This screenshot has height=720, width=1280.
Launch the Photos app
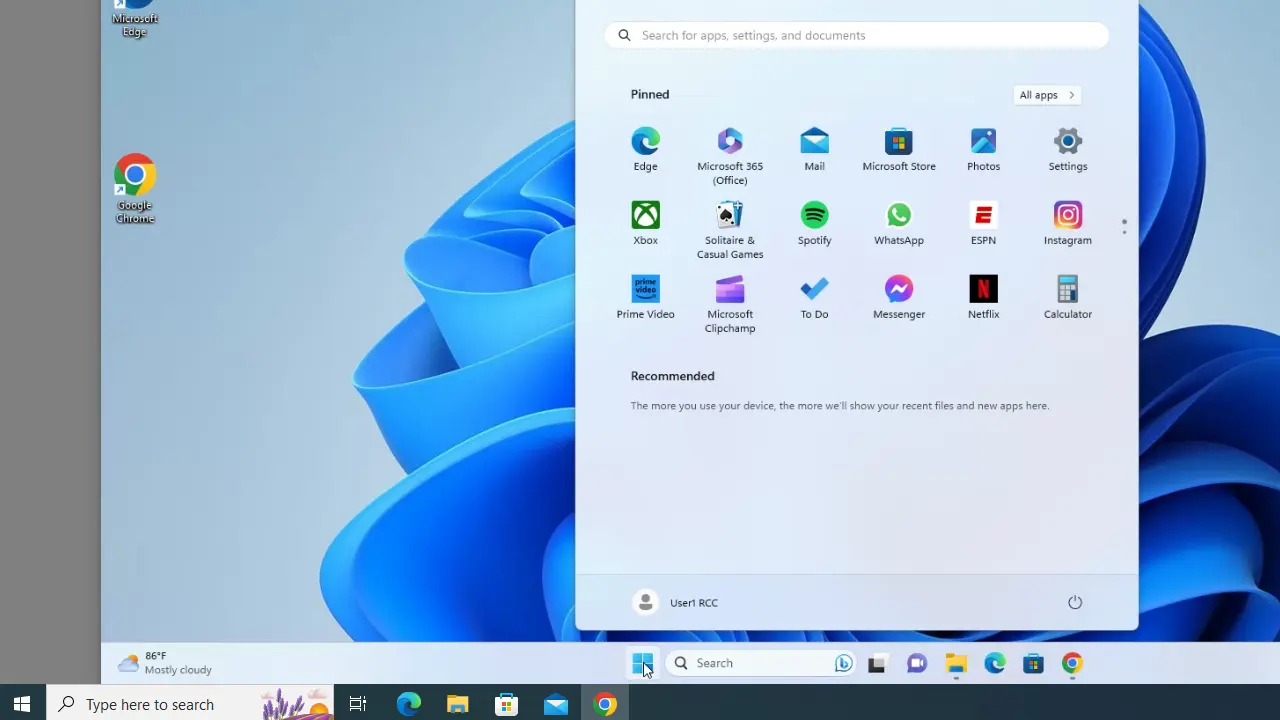point(983,150)
